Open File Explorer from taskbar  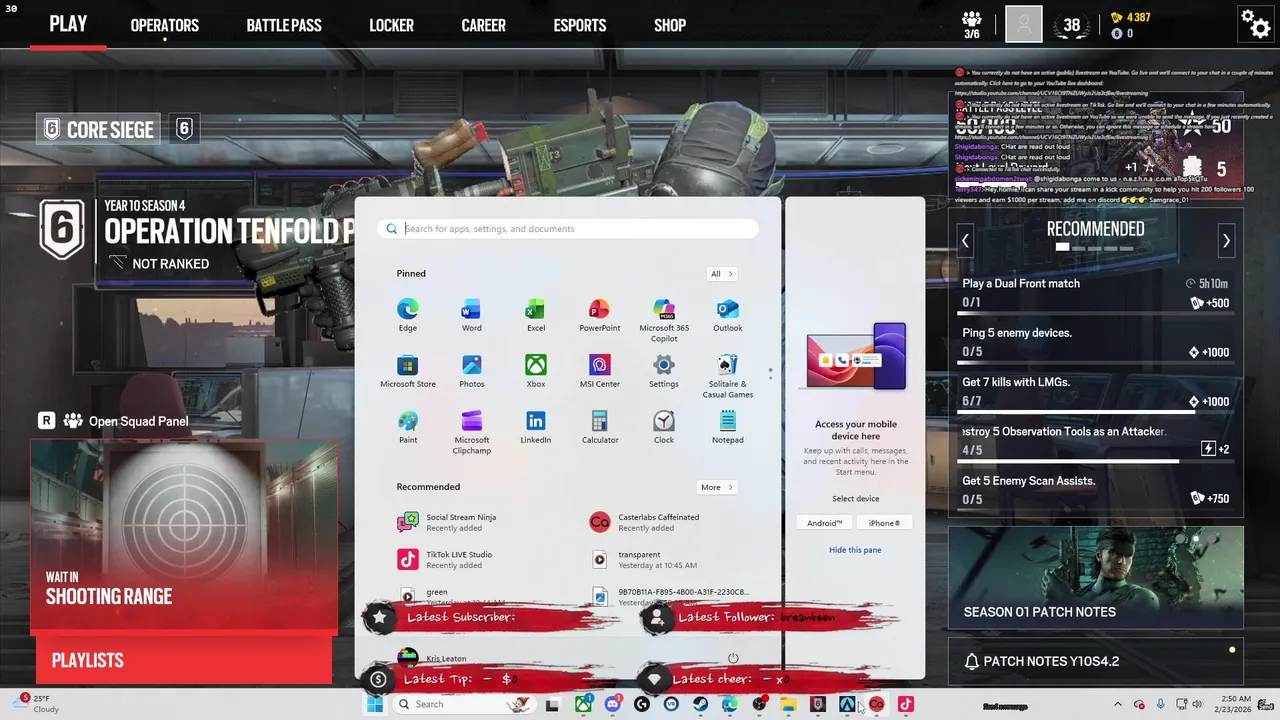788,704
